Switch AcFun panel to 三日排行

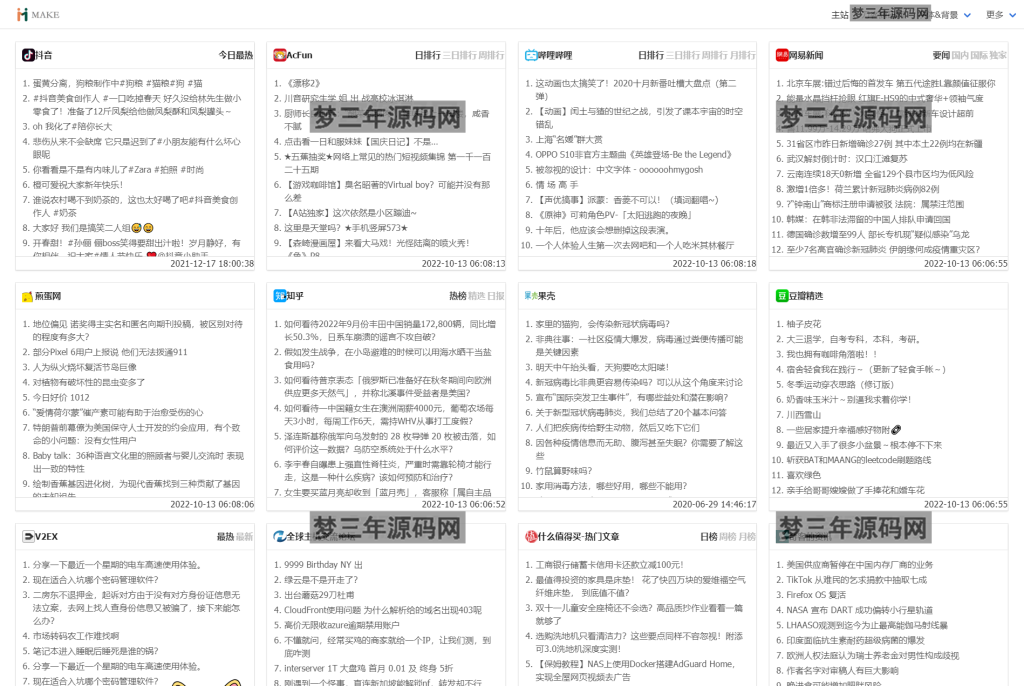(x=460, y=56)
